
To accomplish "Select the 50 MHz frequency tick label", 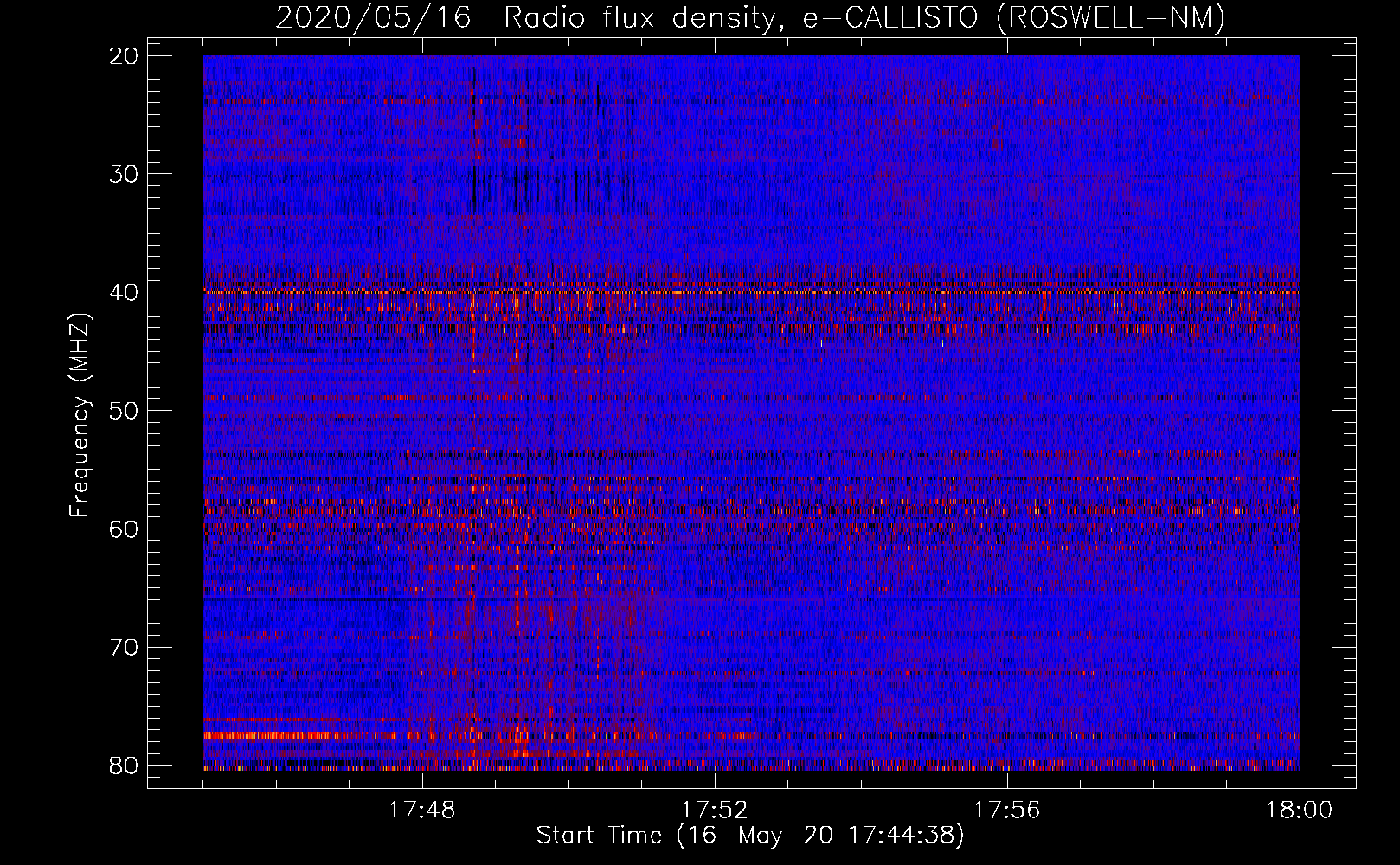I will pyautogui.click(x=124, y=411).
